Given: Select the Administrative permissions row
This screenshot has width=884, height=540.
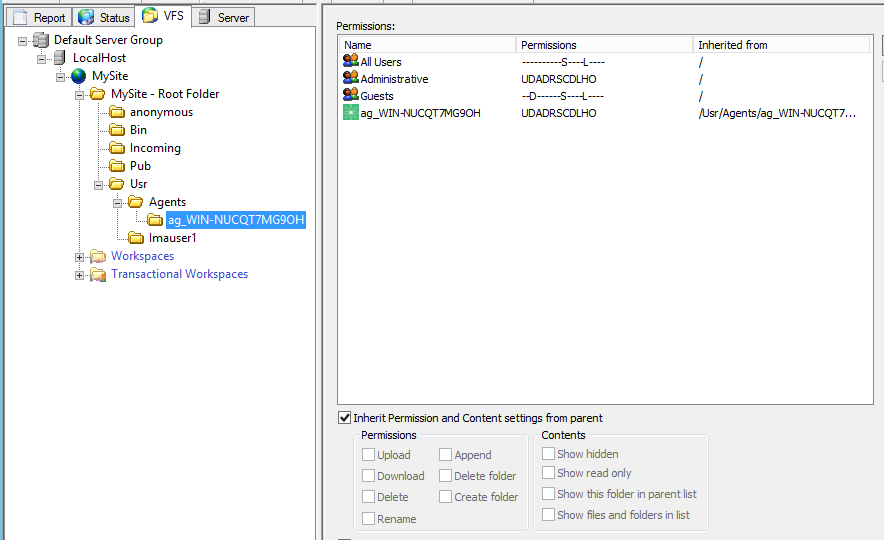Looking at the screenshot, I should pos(394,79).
